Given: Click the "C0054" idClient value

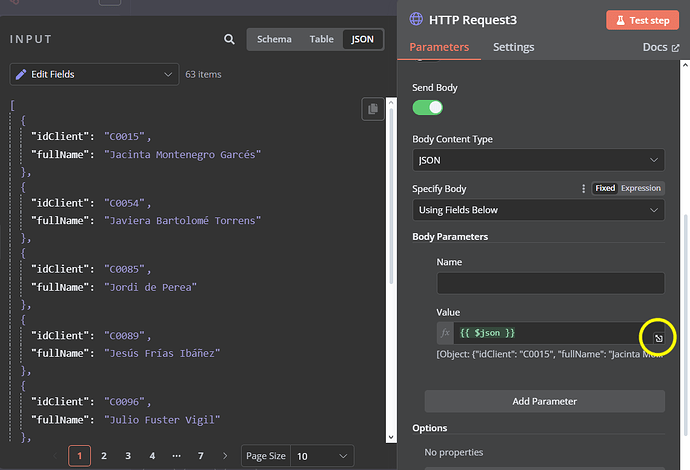Looking at the screenshot, I should coord(124,203).
